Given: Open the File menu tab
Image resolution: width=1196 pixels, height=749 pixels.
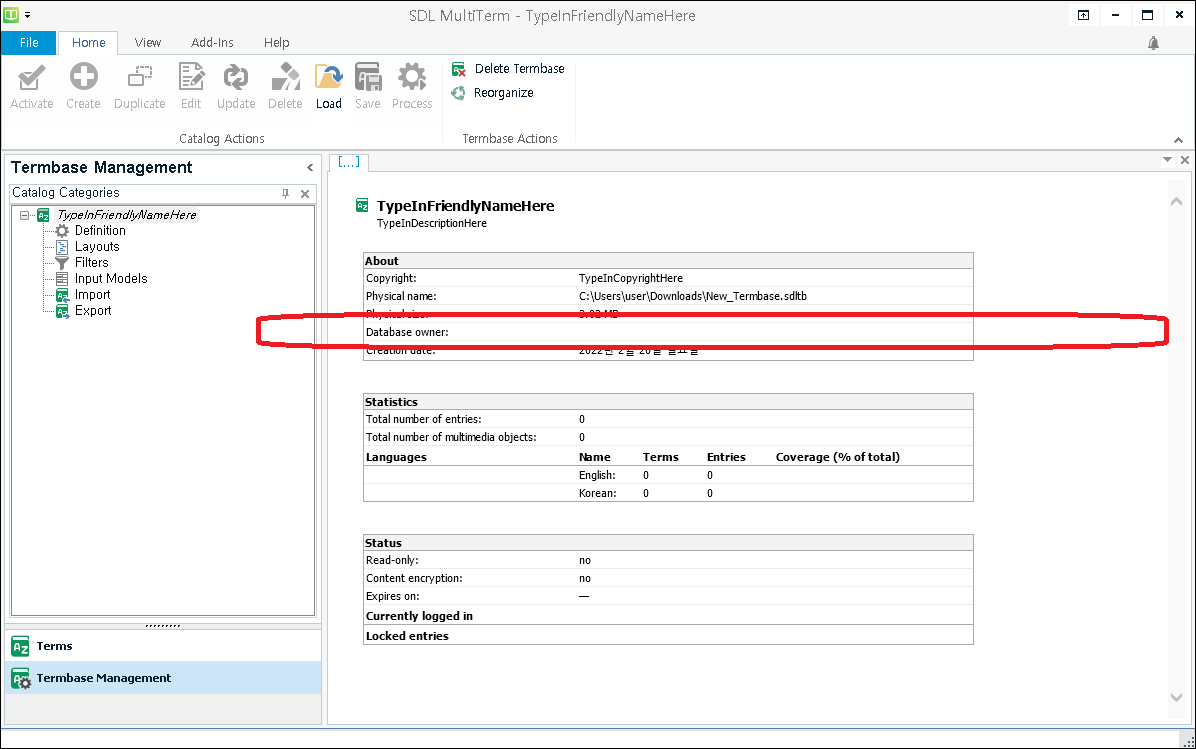Looking at the screenshot, I should (x=29, y=43).
